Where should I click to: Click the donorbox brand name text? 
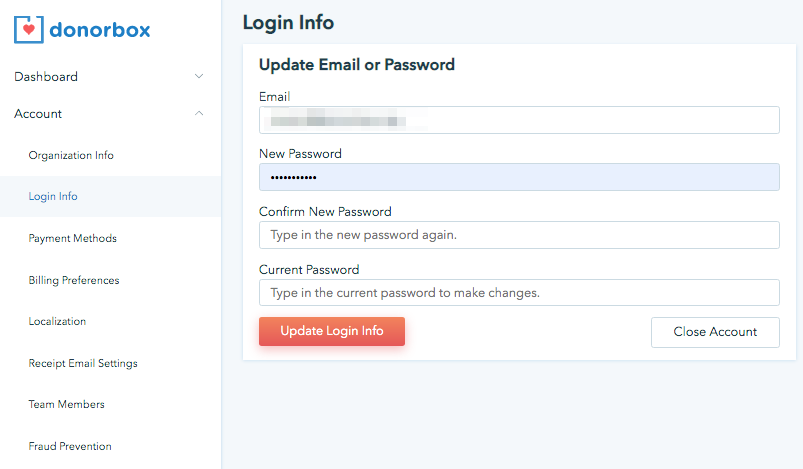tap(100, 29)
